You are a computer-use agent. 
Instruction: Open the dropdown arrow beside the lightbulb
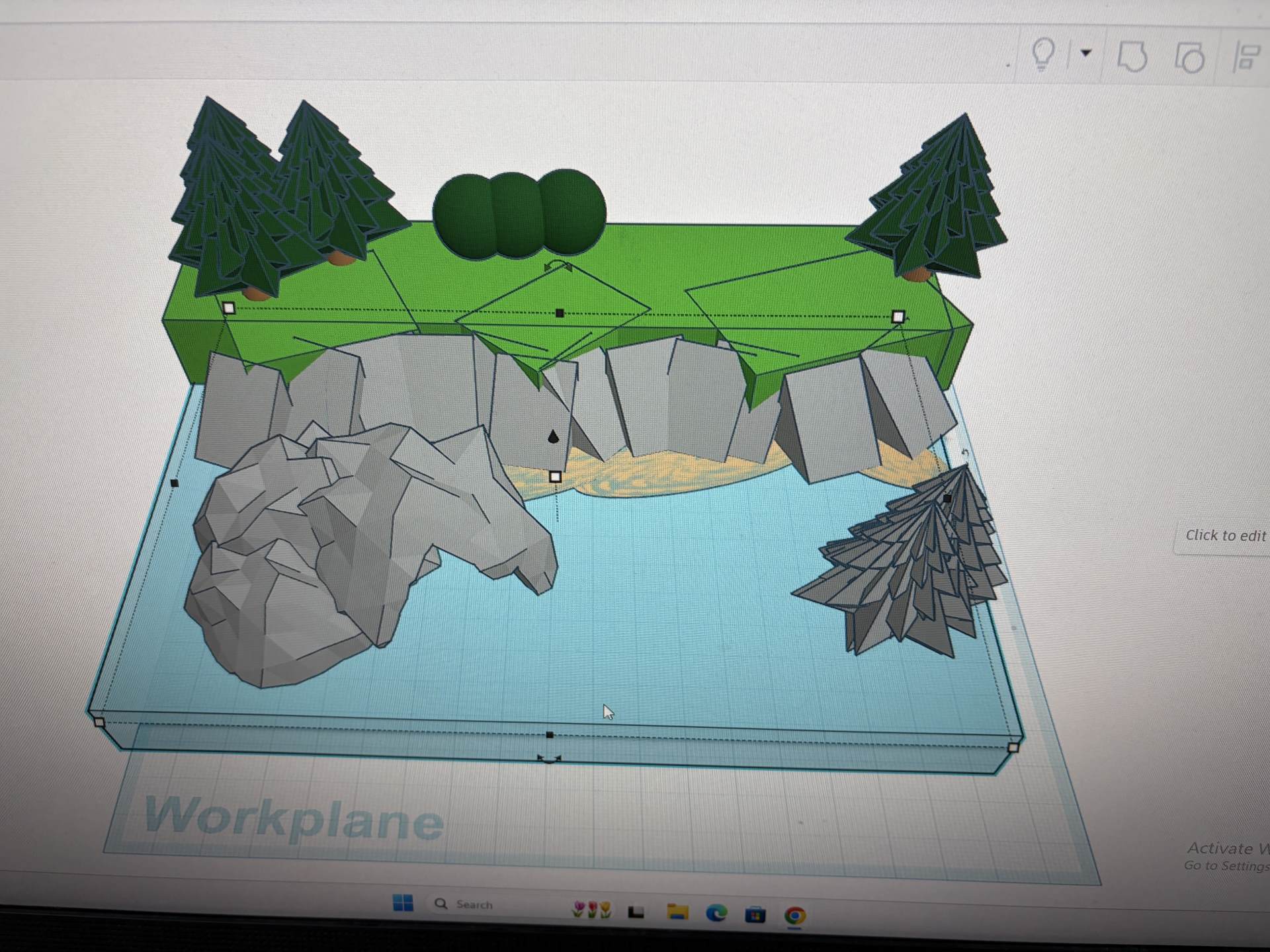coord(1086,53)
